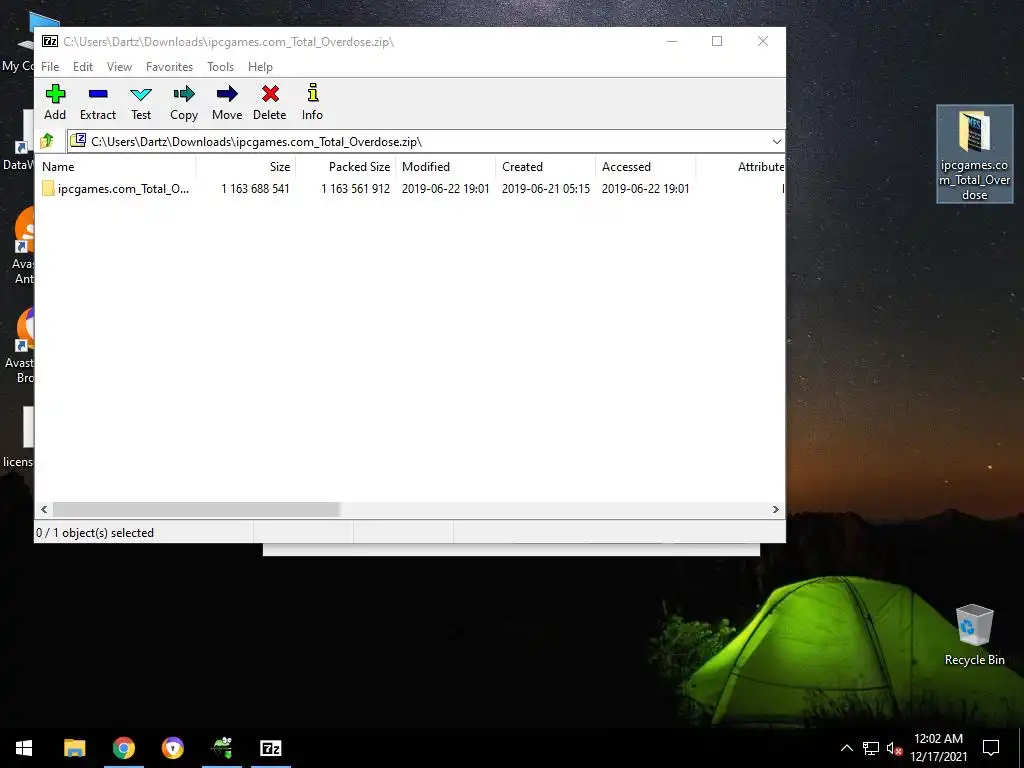The width and height of the screenshot is (1024, 768).
Task: Click modified date 2019-06-22 19:01
Action: tap(445, 189)
